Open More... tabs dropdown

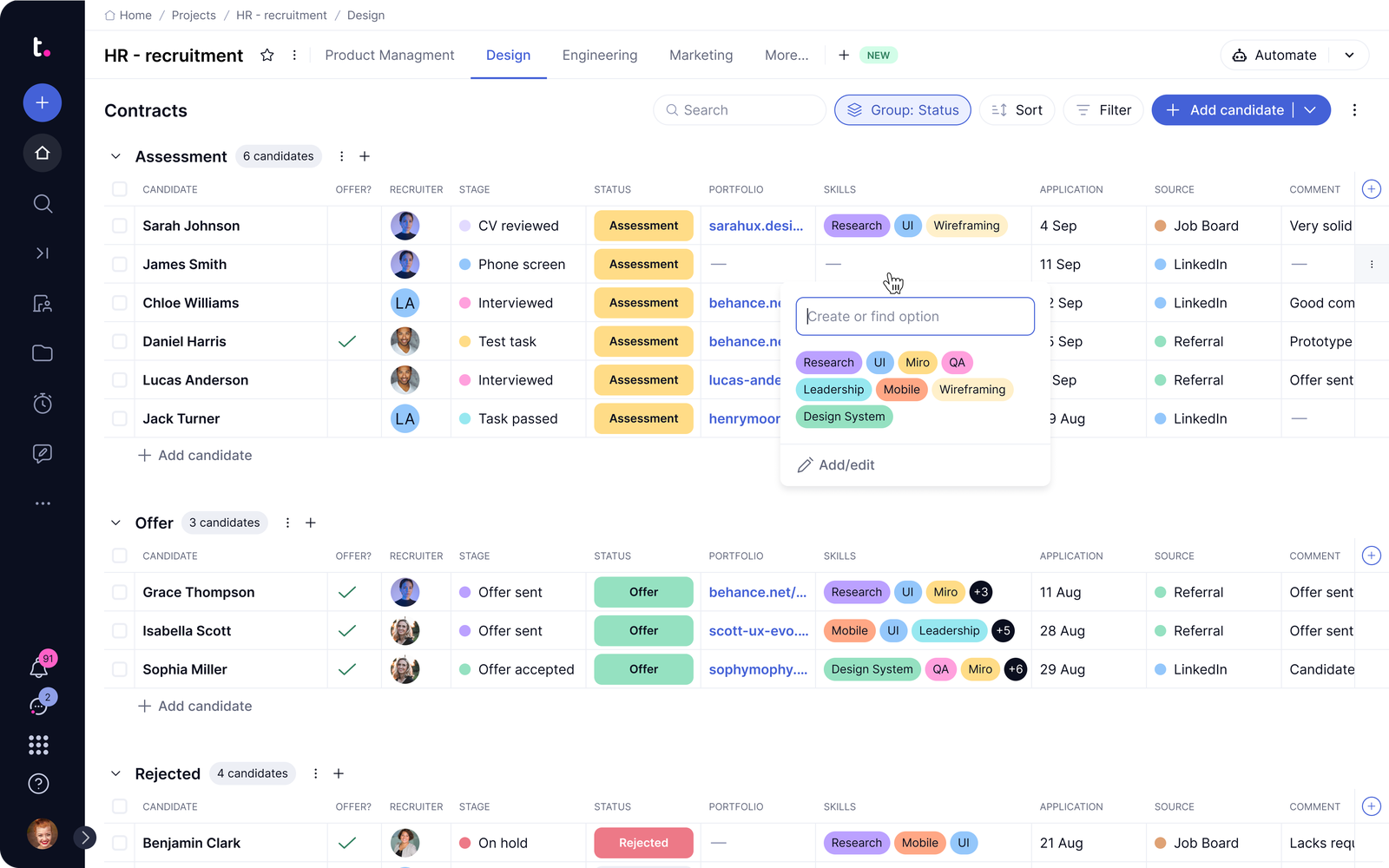(787, 56)
